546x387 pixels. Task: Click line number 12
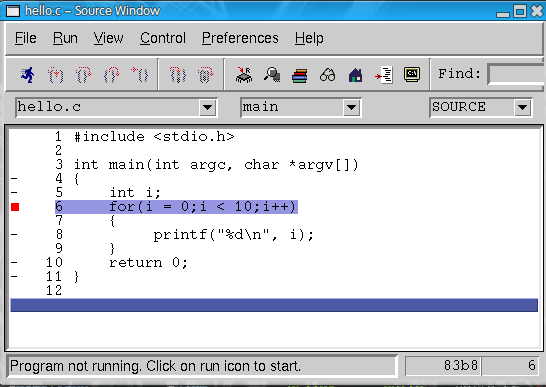click(x=54, y=291)
